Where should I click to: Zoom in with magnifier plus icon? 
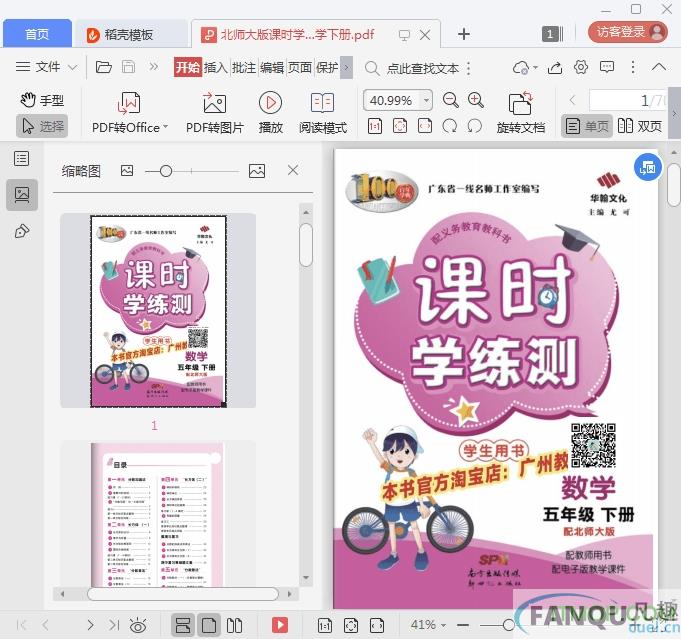tap(476, 100)
